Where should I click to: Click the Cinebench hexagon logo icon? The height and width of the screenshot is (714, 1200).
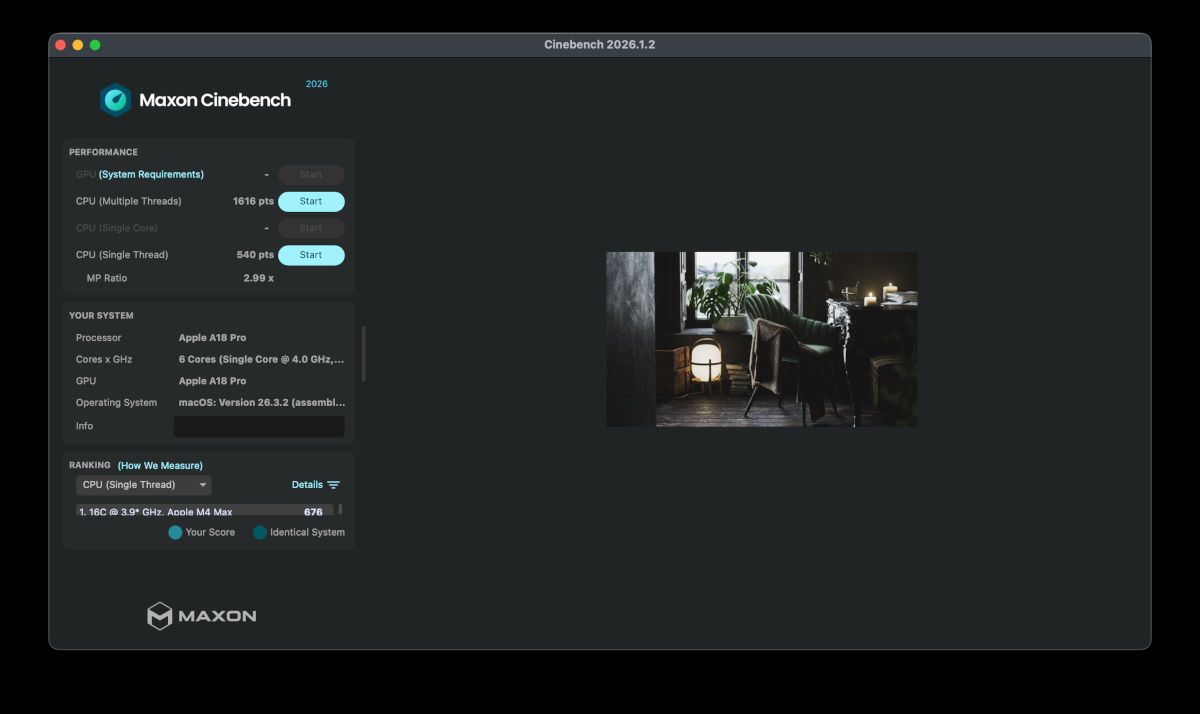tap(115, 100)
